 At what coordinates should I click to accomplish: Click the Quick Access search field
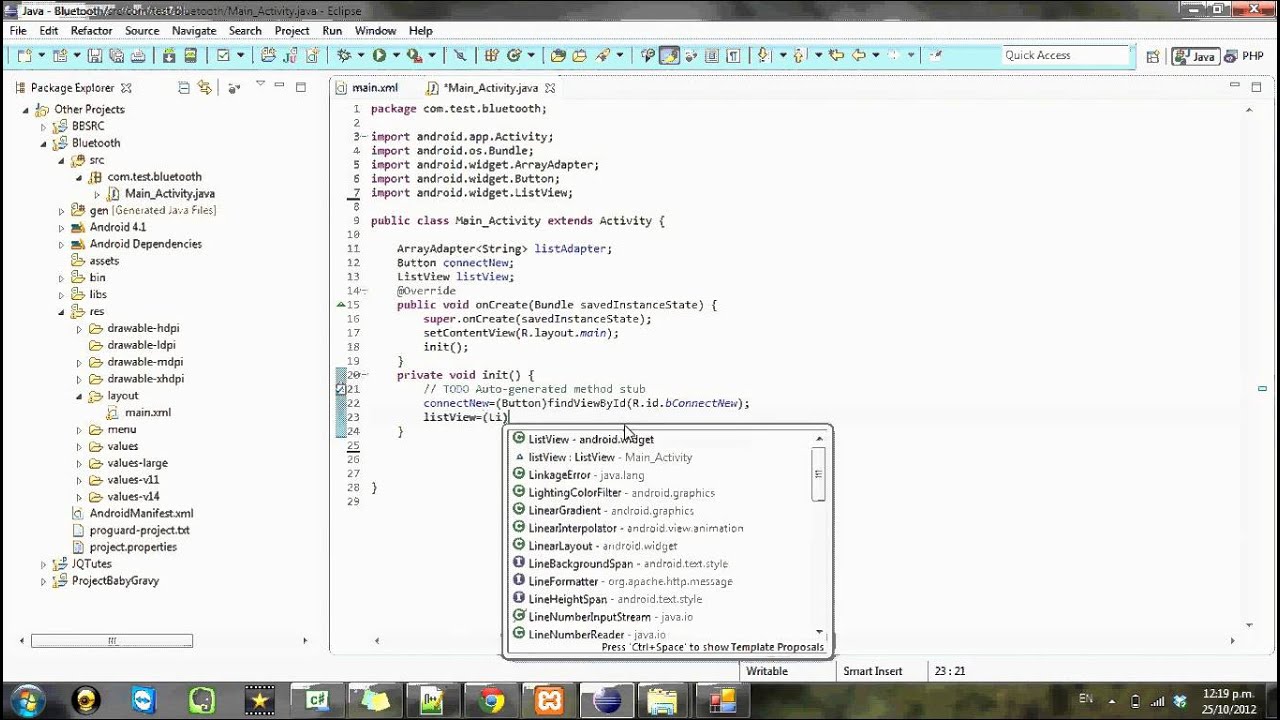[x=1066, y=56]
